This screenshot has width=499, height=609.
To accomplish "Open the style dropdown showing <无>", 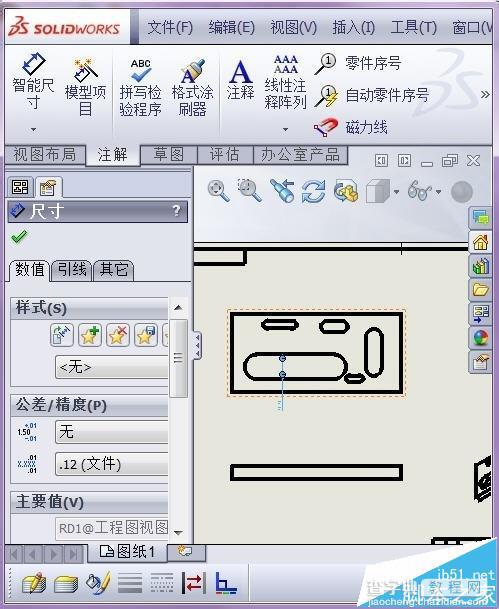I will pos(112,367).
